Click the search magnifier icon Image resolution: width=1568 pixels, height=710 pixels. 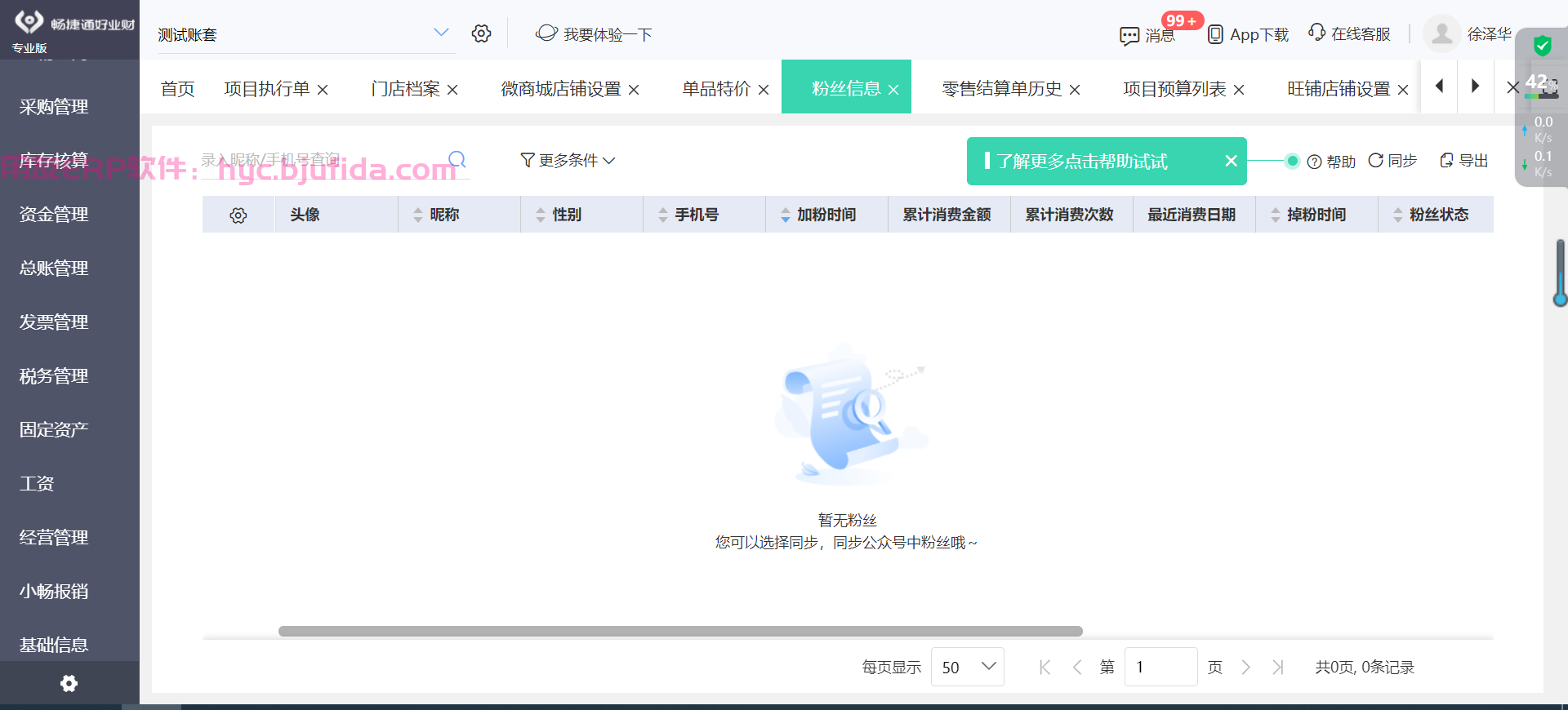pyautogui.click(x=457, y=159)
